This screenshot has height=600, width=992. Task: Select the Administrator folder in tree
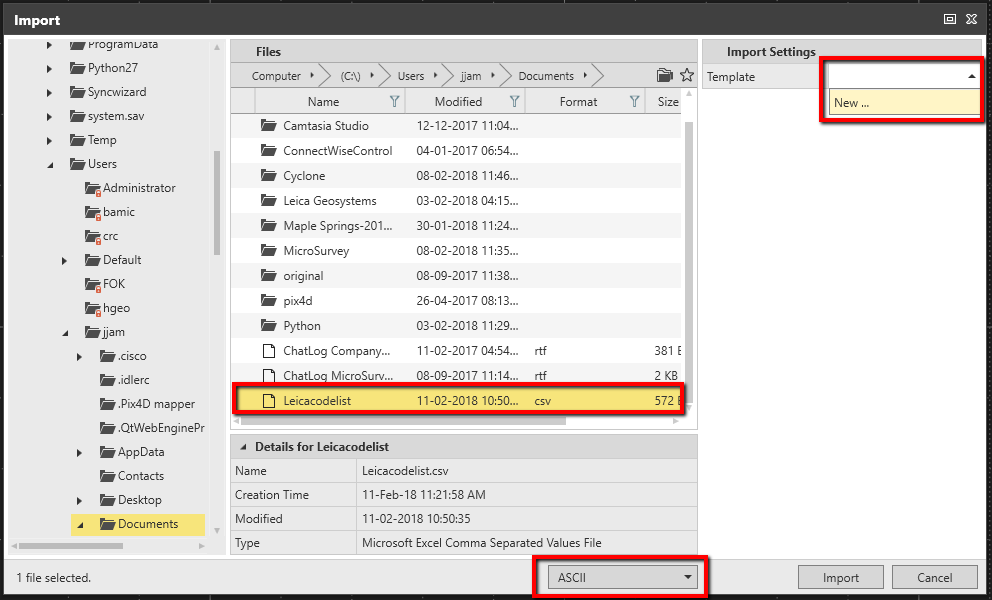click(x=139, y=188)
